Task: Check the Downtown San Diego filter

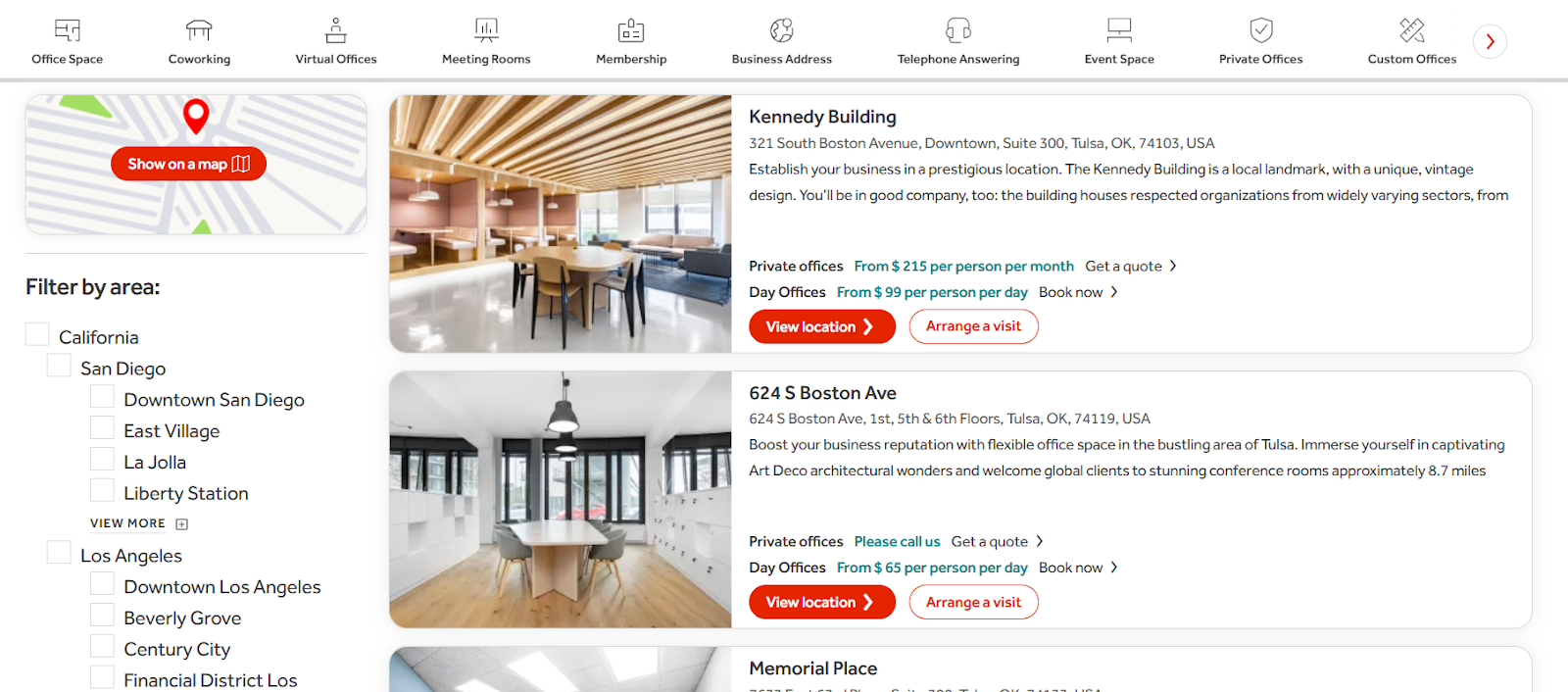Action: point(102,397)
